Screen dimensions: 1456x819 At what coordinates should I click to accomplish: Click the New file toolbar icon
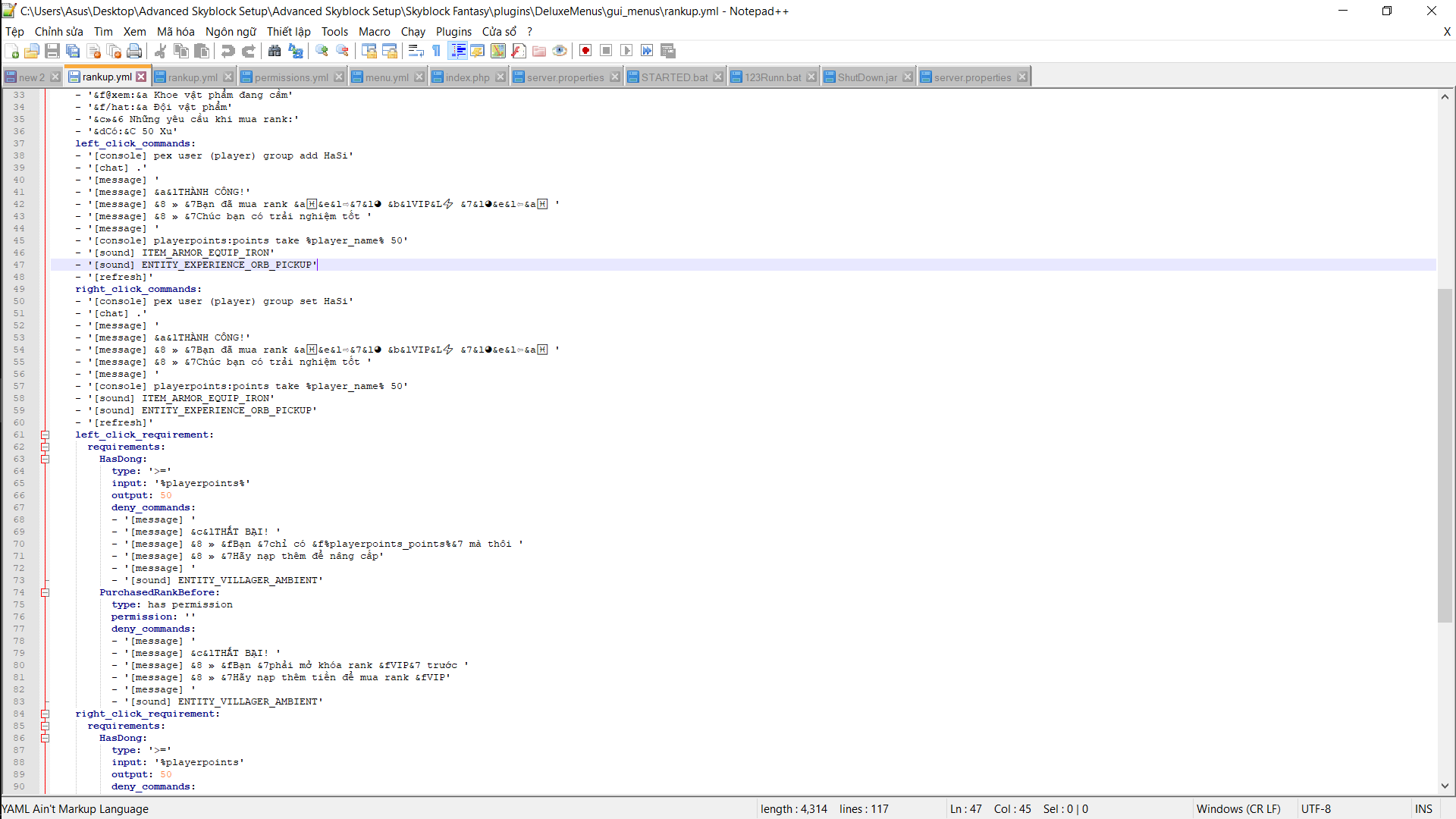click(12, 51)
